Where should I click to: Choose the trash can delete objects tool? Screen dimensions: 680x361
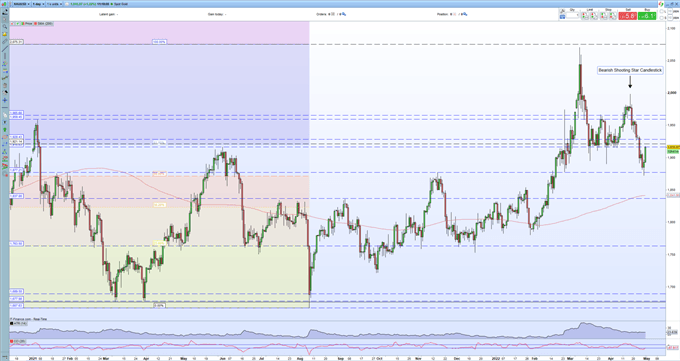coord(5,85)
